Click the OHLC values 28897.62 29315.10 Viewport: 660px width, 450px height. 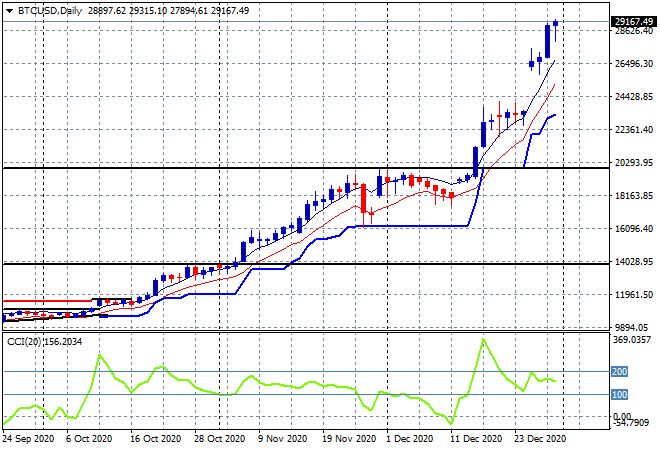click(x=128, y=11)
